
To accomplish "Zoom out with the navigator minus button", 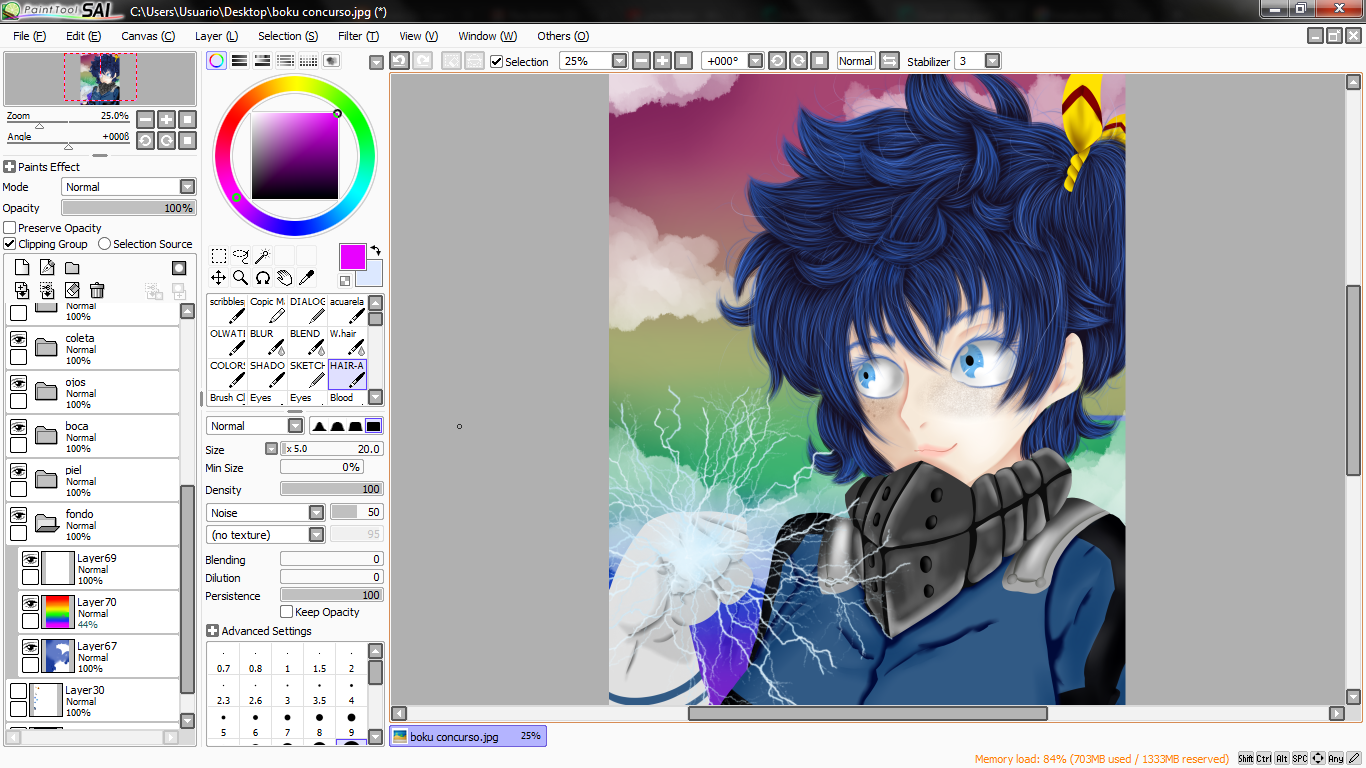I will point(145,119).
